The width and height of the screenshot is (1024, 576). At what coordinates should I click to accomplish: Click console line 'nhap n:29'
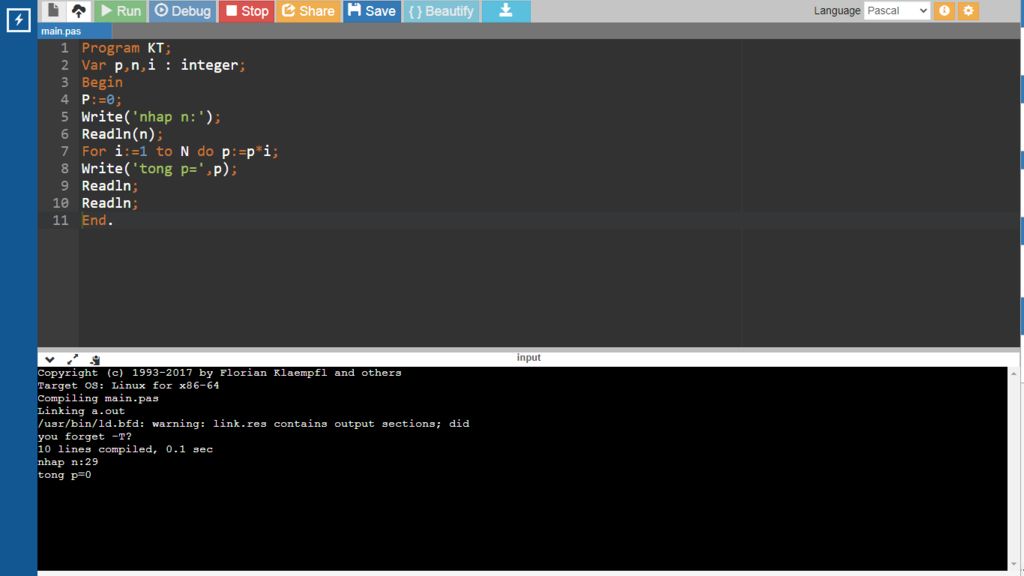coord(67,462)
